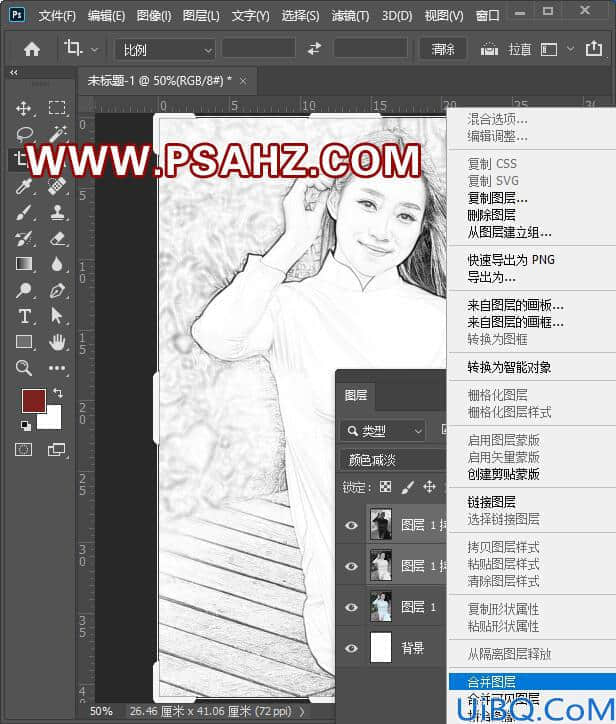Expand the status bar info arrow
The image size is (616, 724).
coord(302,712)
